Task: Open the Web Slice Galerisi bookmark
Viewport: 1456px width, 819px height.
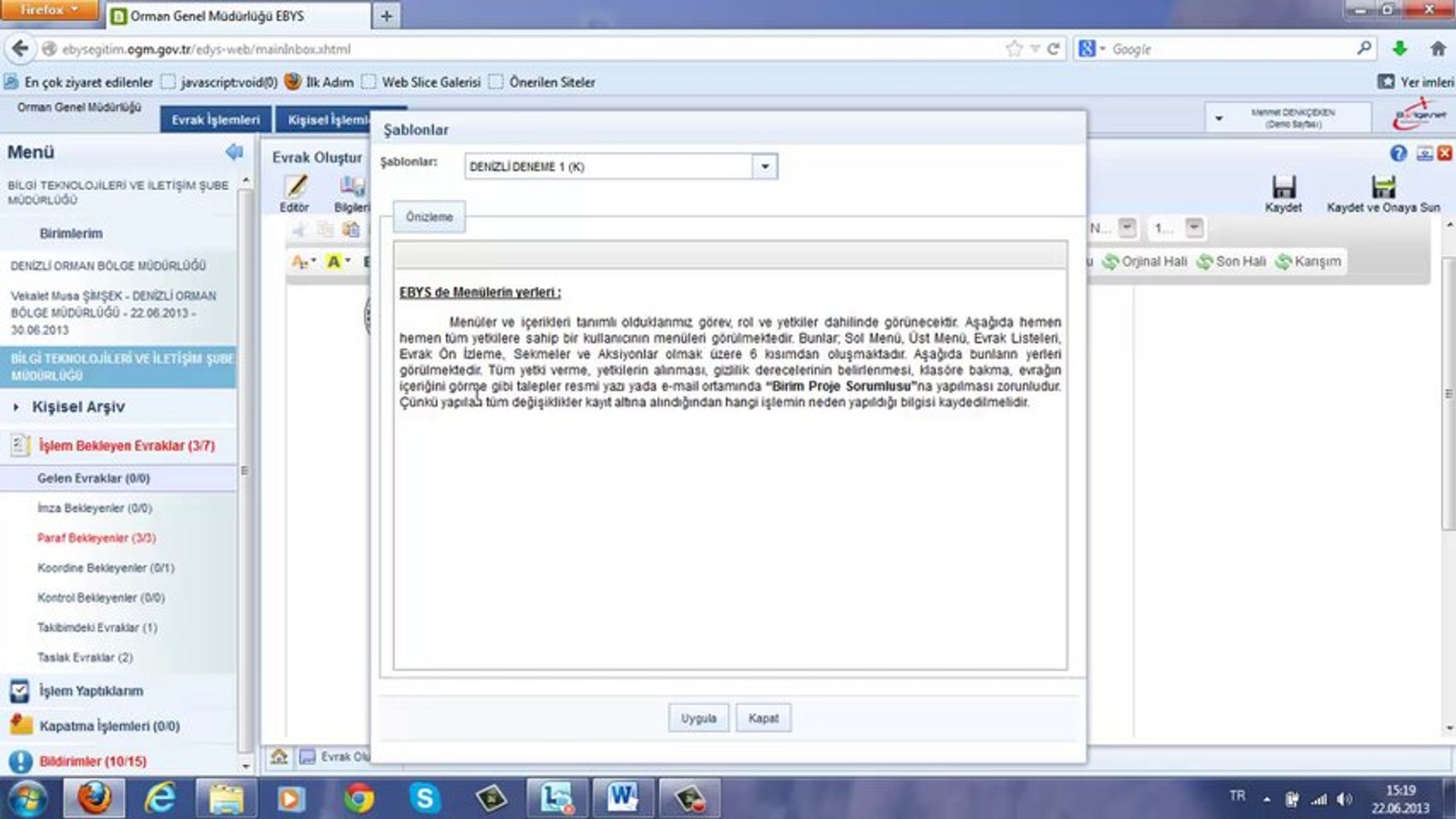Action: [x=422, y=82]
